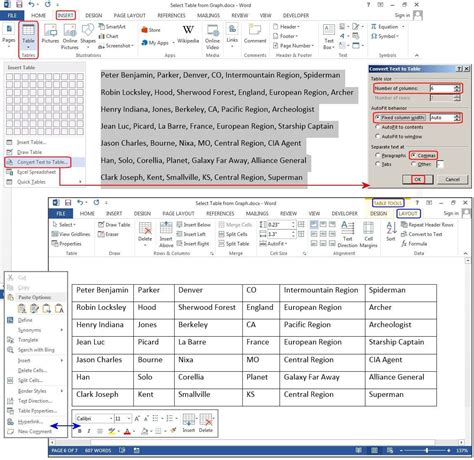The height and width of the screenshot is (460, 474).
Task: Click Repeat Header Rows
Action: pyautogui.click(x=427, y=225)
